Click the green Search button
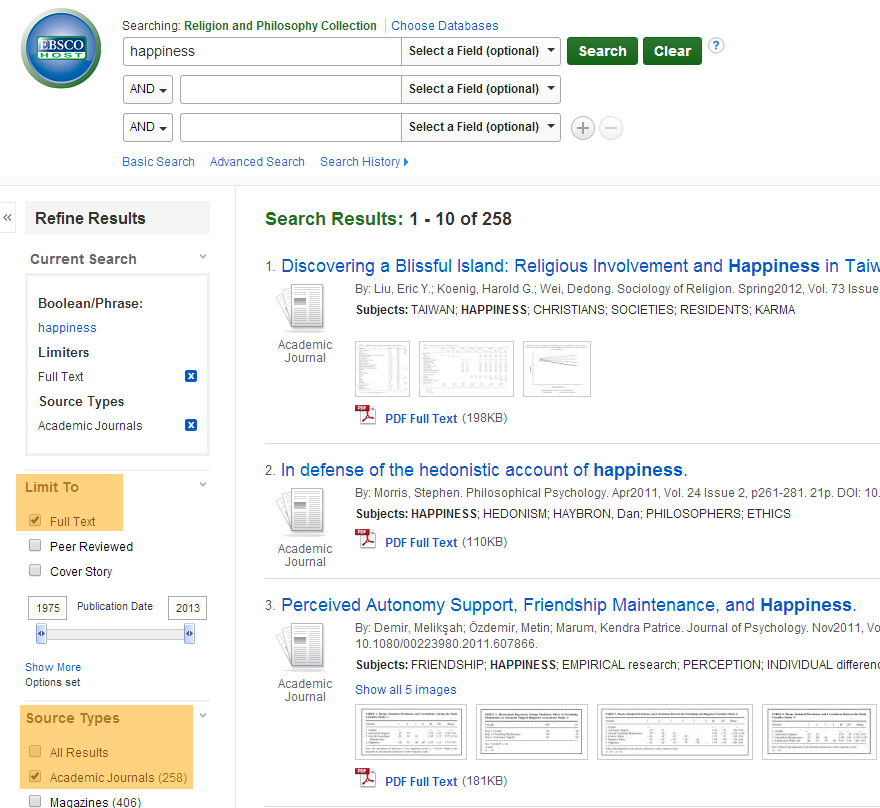Viewport: 880px width, 808px height. coord(602,51)
